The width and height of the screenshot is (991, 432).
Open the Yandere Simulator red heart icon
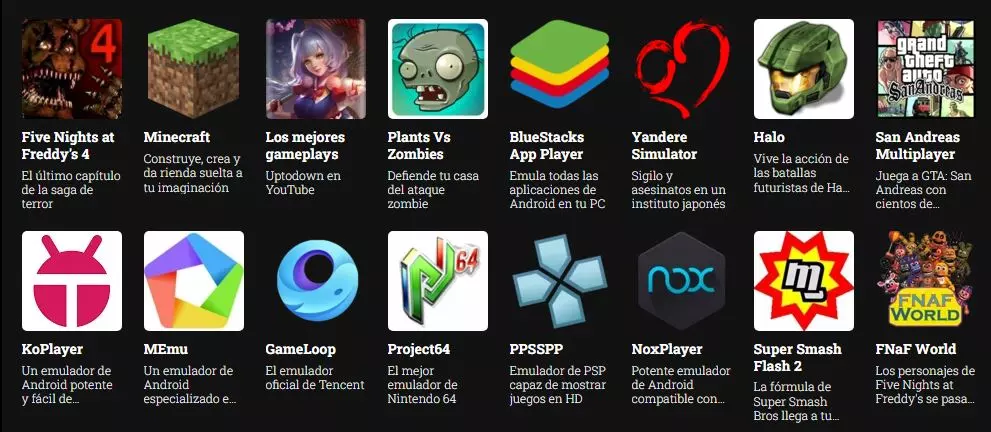[x=682, y=69]
